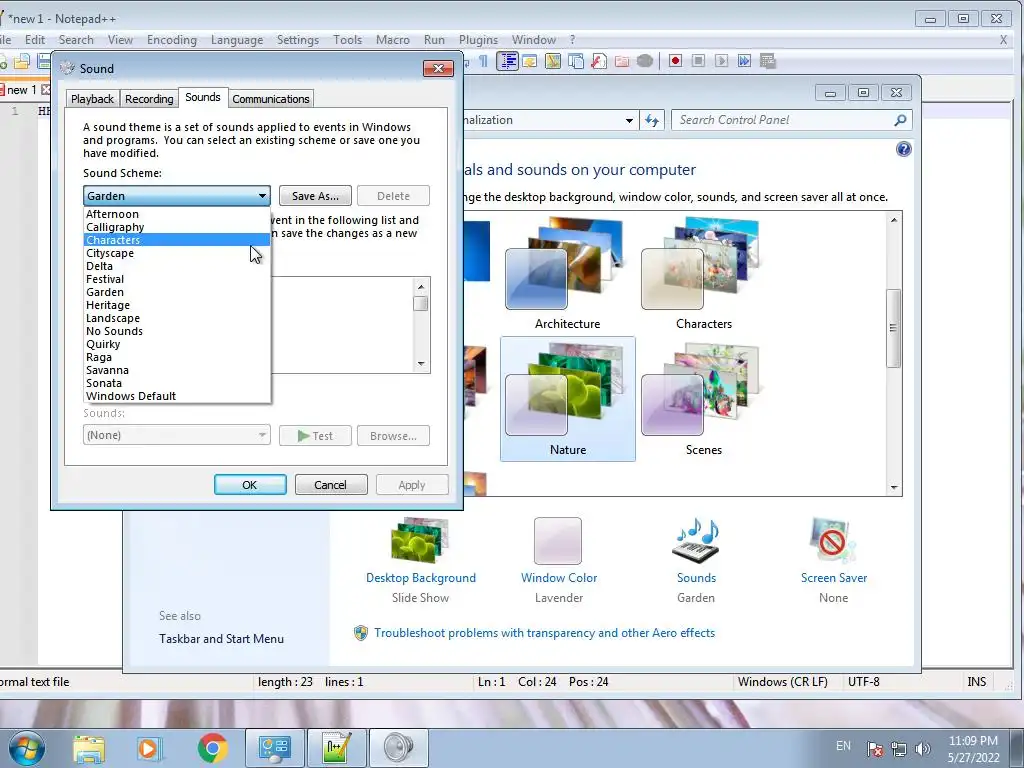The height and width of the screenshot is (768, 1024).
Task: Pick Characters from the scheme dropdown list
Action: click(x=177, y=240)
